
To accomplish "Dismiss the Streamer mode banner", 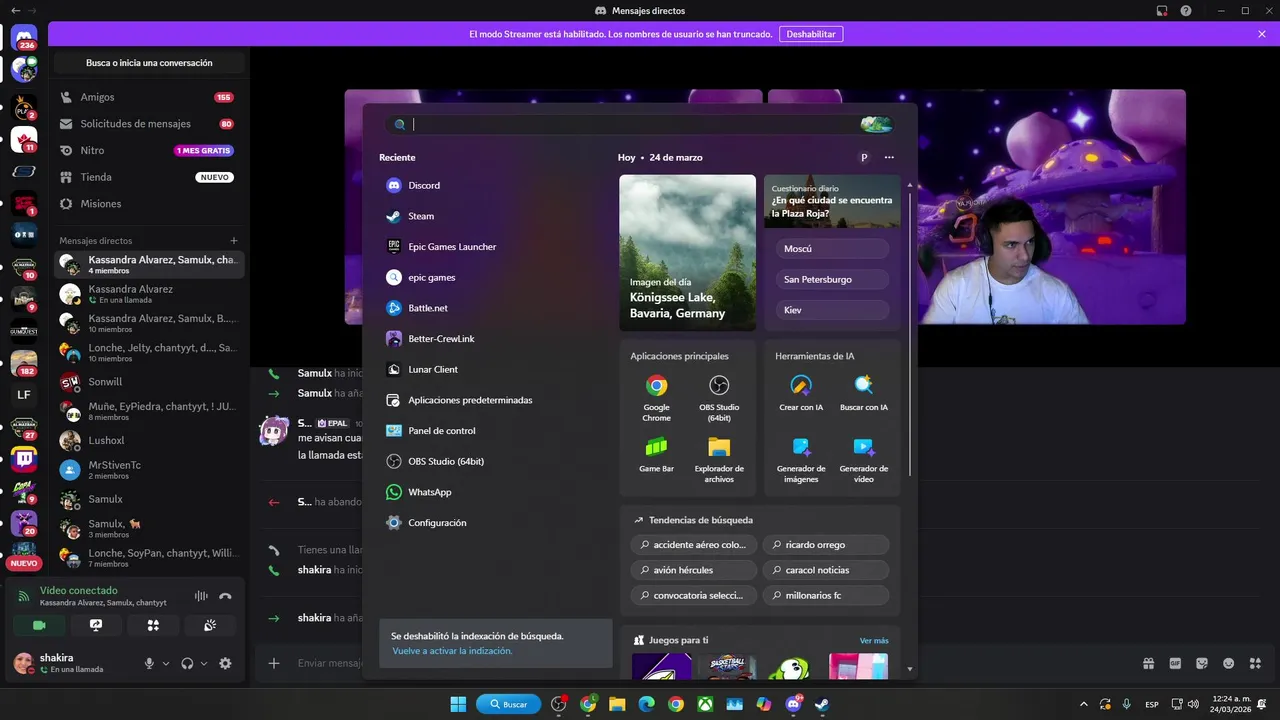I will tap(1262, 34).
